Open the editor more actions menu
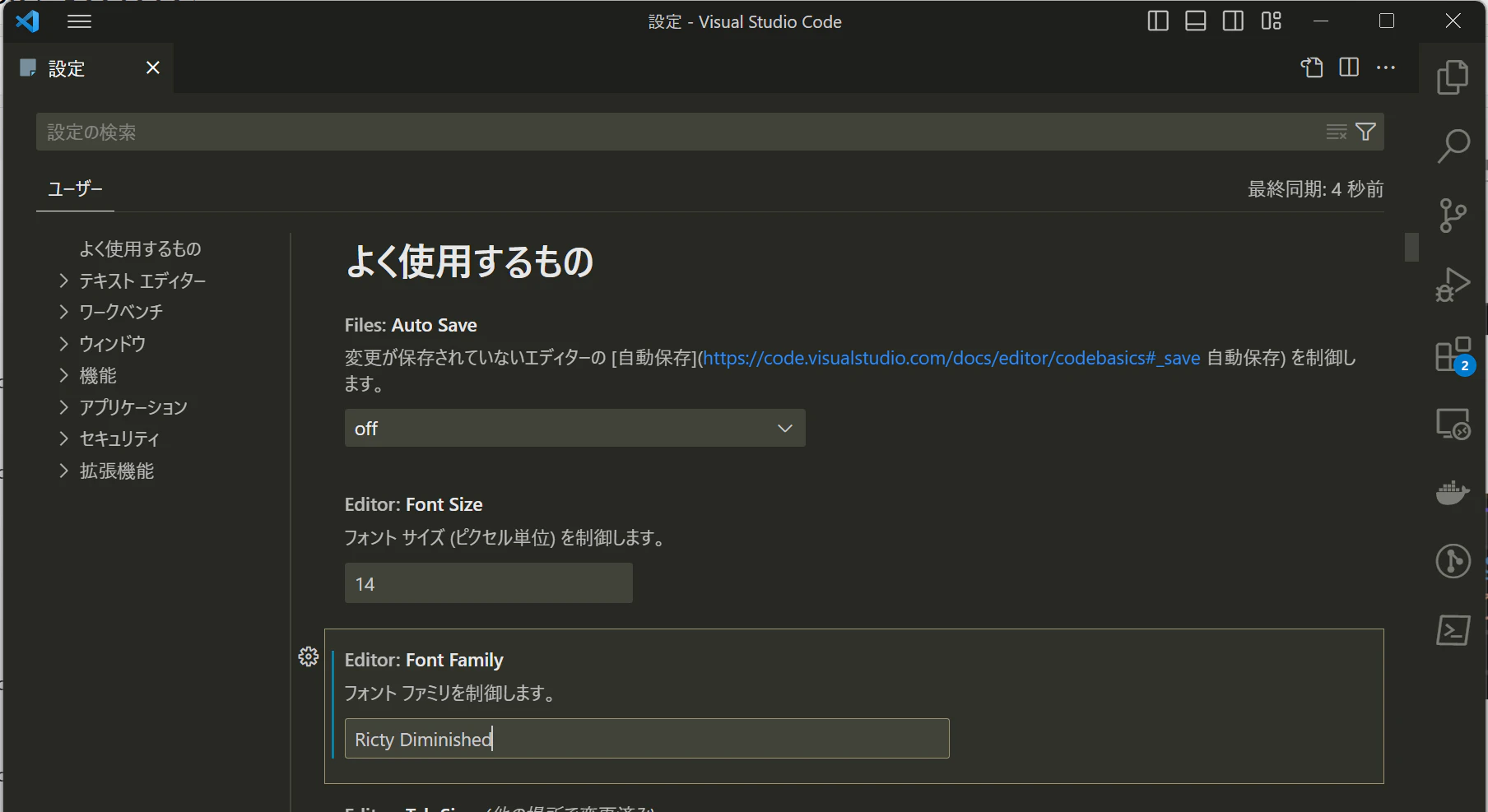 [1386, 67]
